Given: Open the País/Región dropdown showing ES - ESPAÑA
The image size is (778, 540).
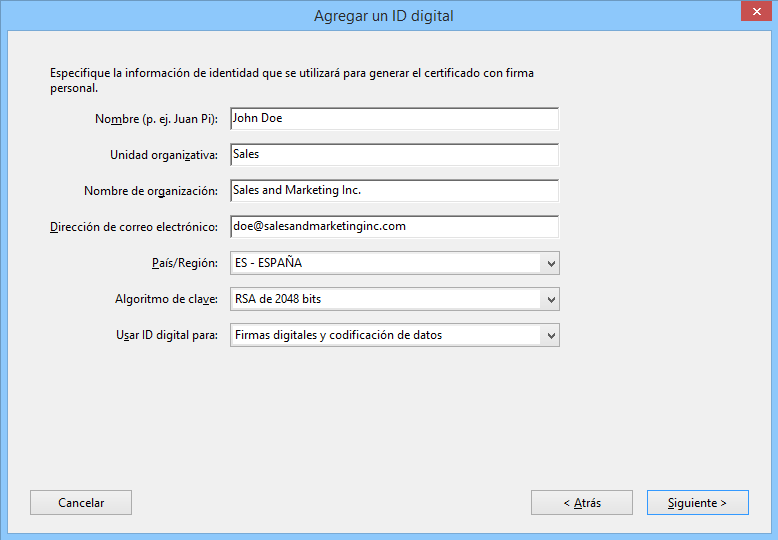Looking at the screenshot, I should pyautogui.click(x=394, y=263).
